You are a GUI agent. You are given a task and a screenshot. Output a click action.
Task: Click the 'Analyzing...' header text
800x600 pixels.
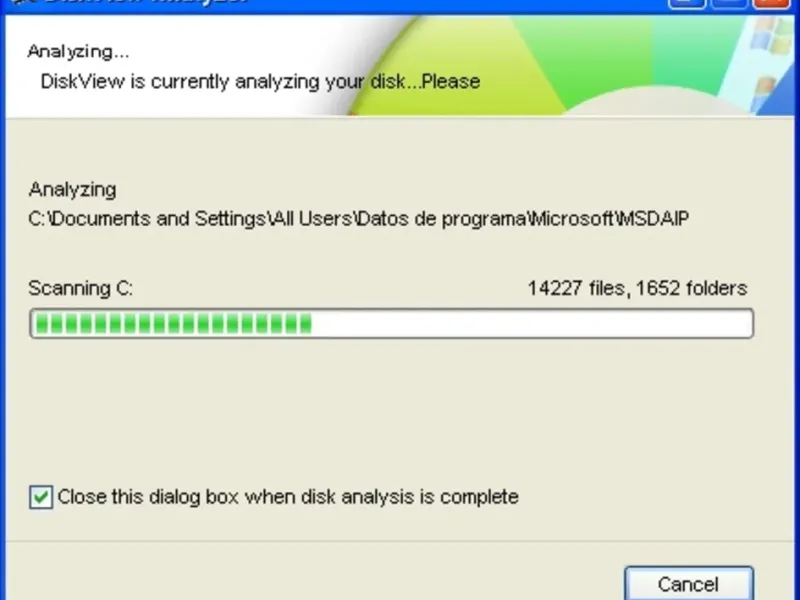[x=78, y=52]
